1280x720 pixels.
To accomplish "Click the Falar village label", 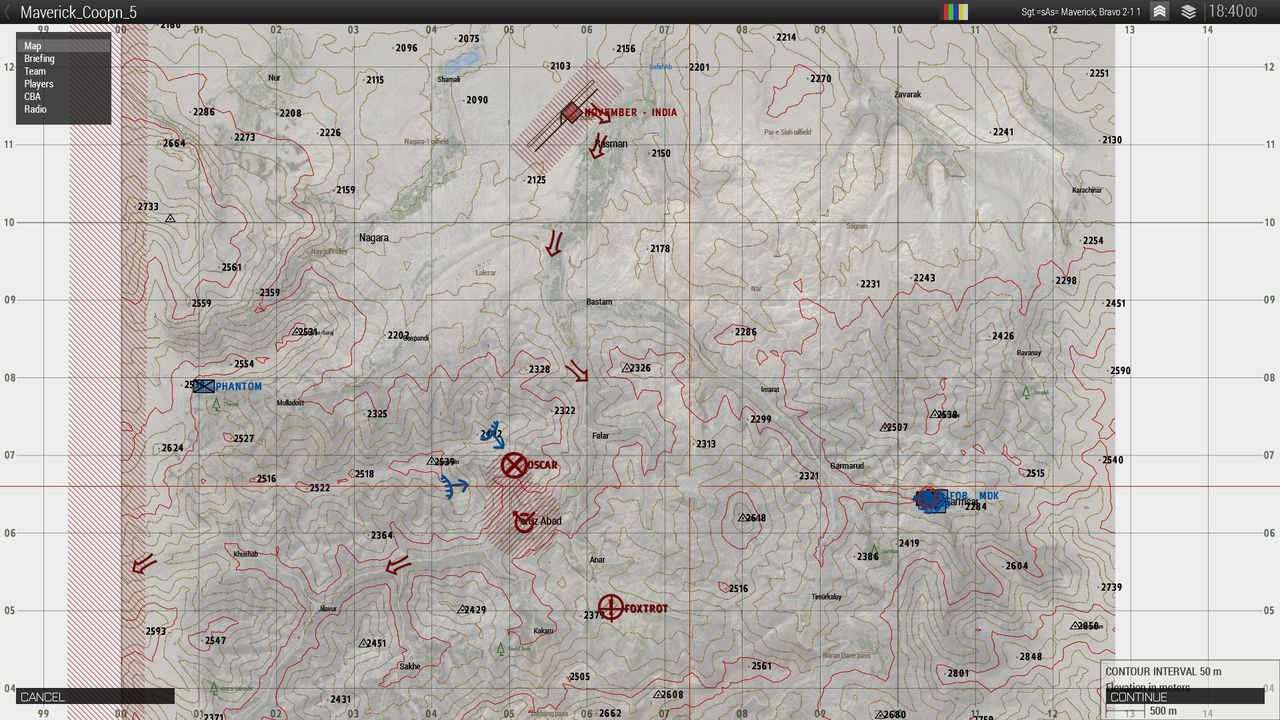I will pos(600,436).
